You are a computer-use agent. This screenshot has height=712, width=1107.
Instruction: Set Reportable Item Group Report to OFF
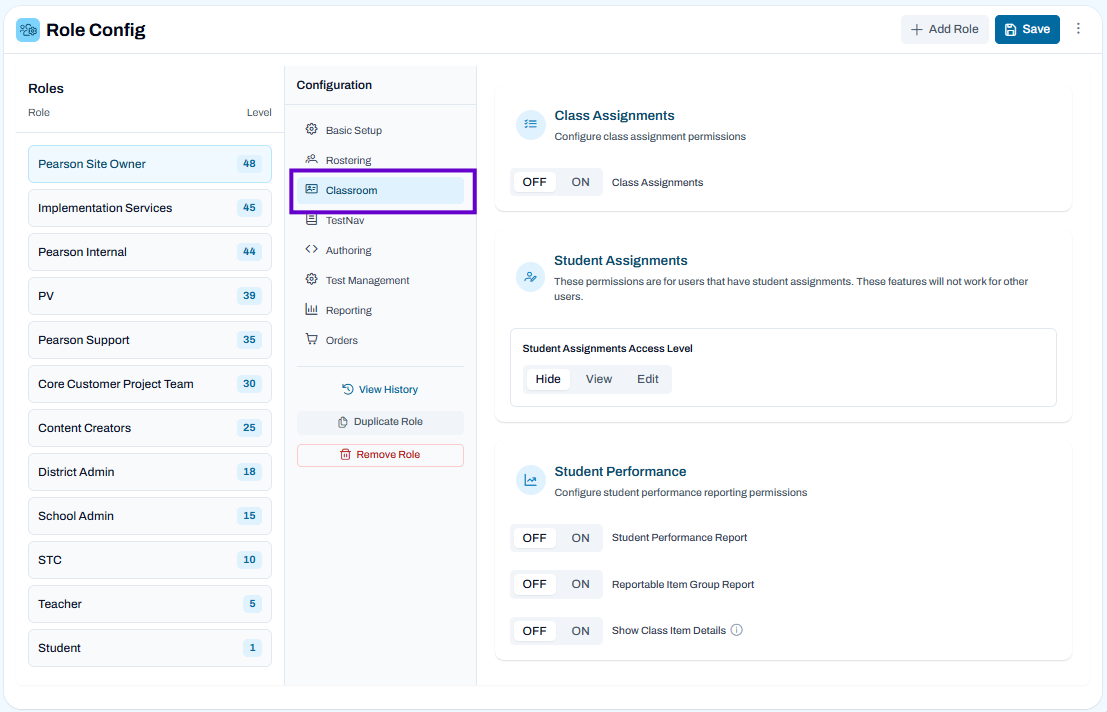[x=534, y=584]
